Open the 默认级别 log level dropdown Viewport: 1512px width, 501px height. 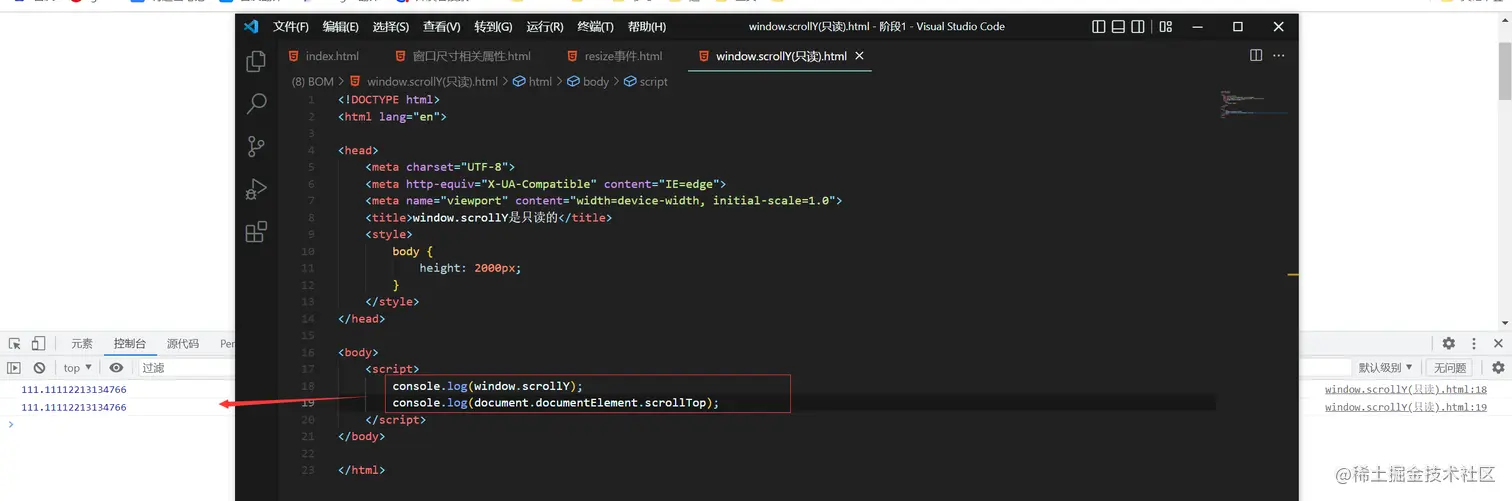[x=1385, y=368]
